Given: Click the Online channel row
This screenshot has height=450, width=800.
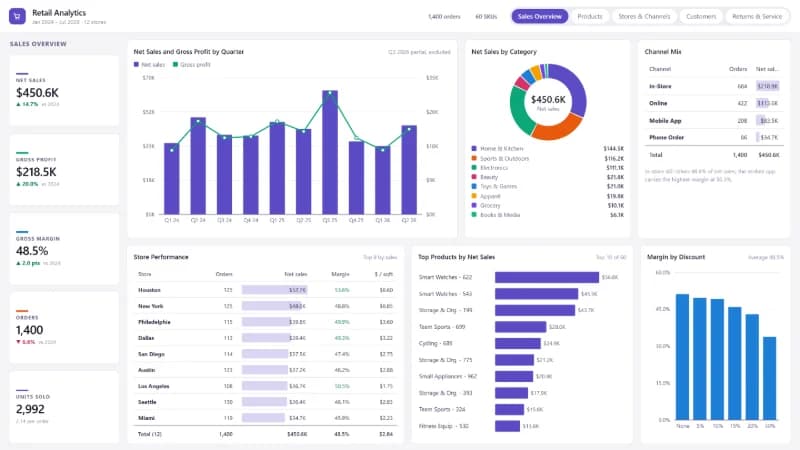Looking at the screenshot, I should pyautogui.click(x=714, y=103).
